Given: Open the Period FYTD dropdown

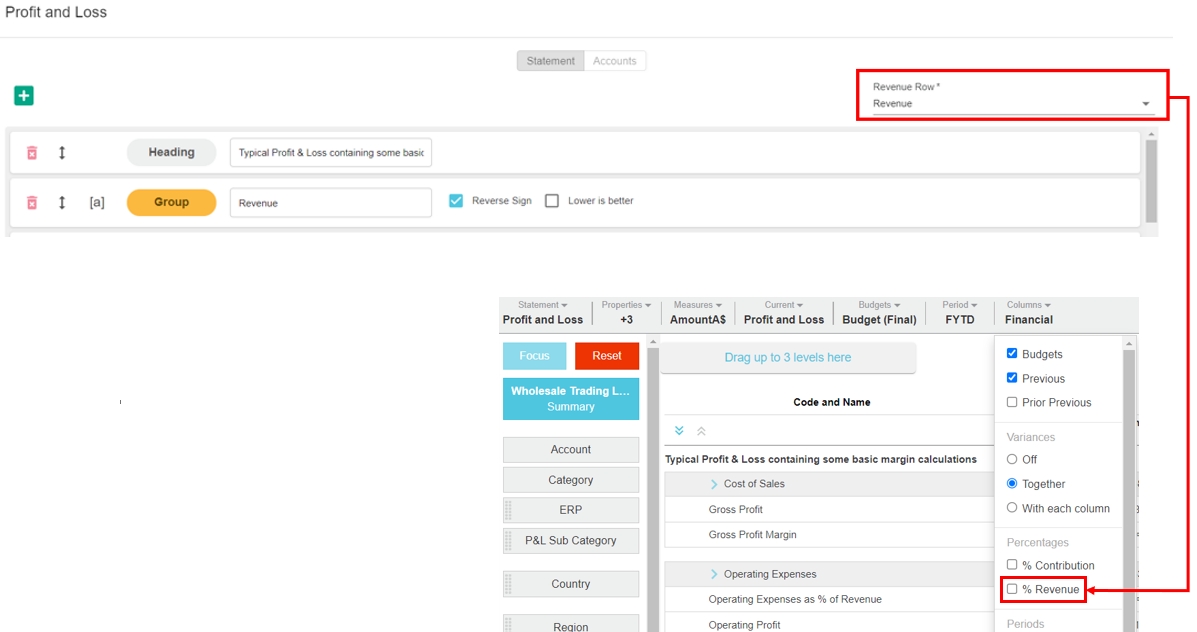Looking at the screenshot, I should click(x=960, y=313).
